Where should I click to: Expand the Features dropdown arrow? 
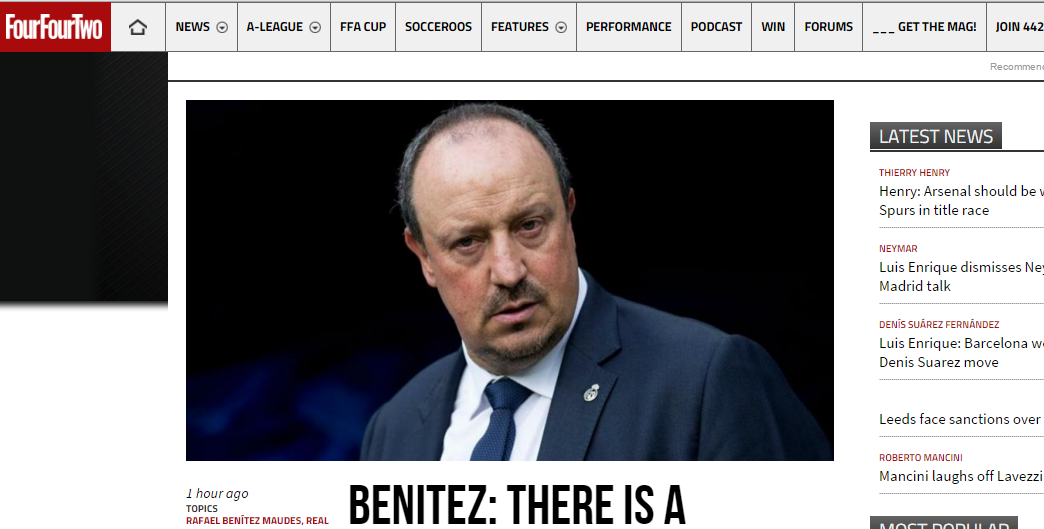click(561, 27)
